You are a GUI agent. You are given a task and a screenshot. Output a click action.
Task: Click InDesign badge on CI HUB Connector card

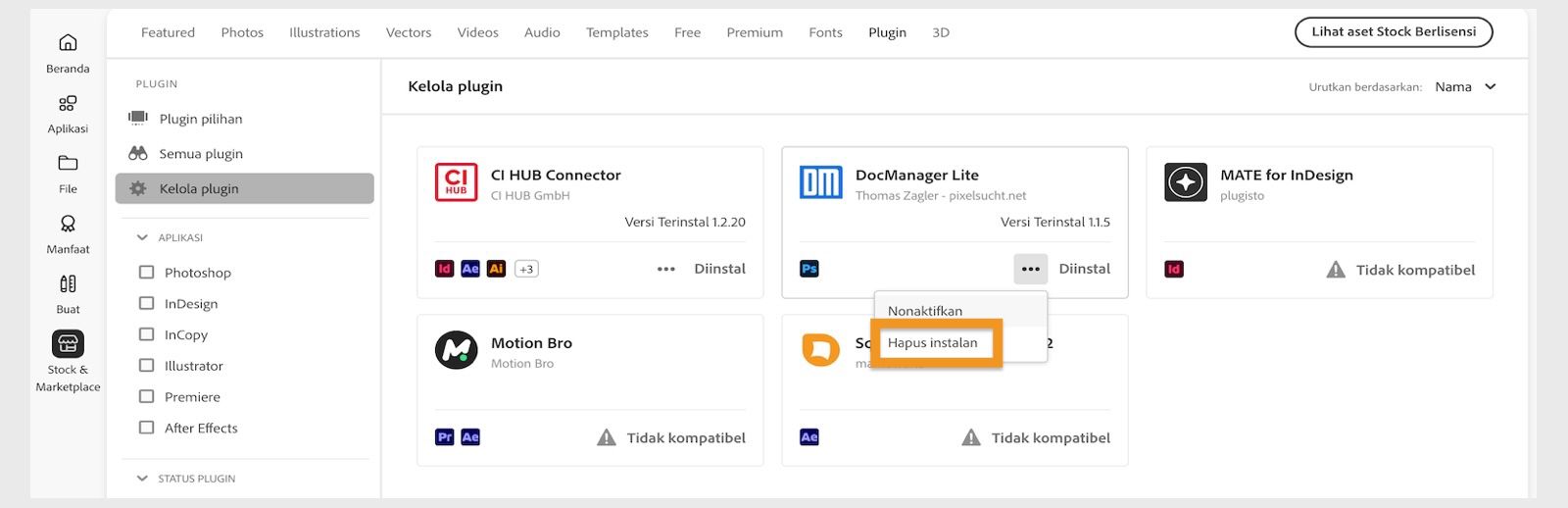(444, 269)
